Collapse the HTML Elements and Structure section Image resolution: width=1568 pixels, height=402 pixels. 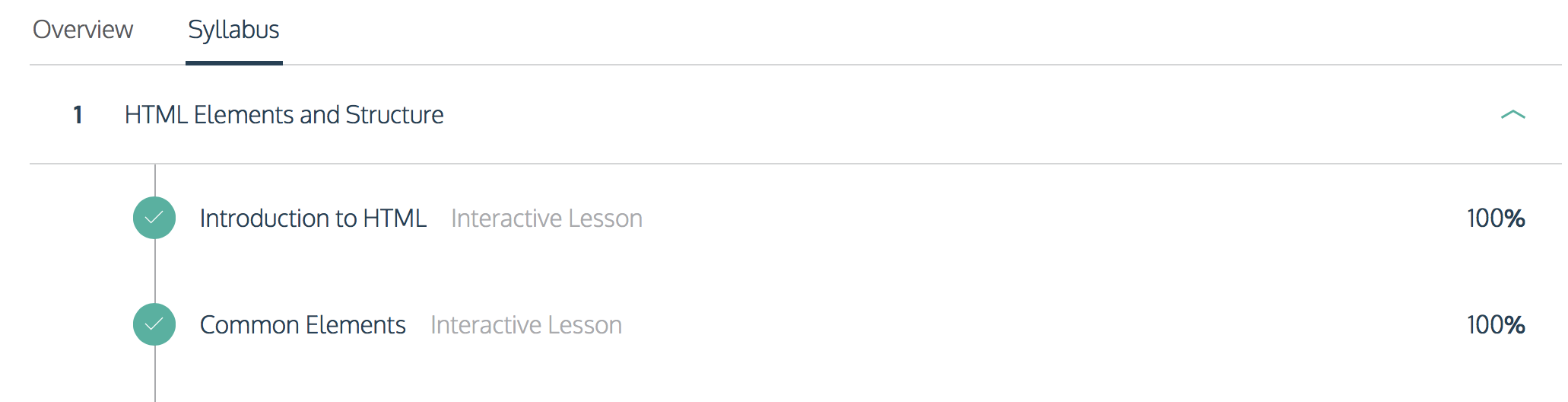tap(1512, 115)
